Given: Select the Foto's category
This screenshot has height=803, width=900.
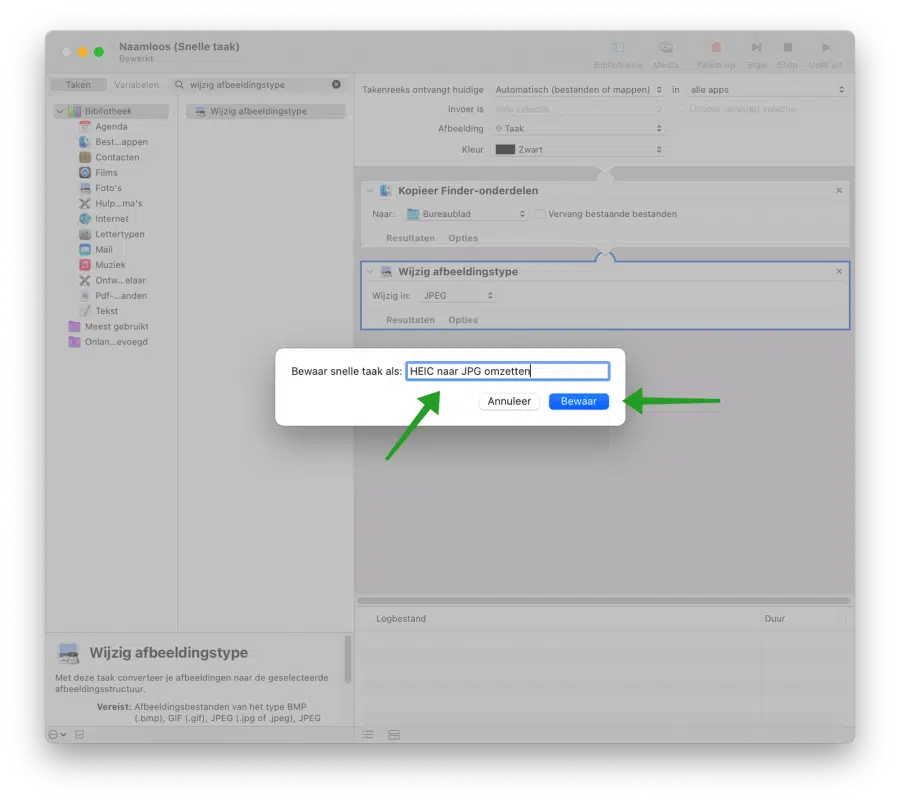Looking at the screenshot, I should [108, 188].
